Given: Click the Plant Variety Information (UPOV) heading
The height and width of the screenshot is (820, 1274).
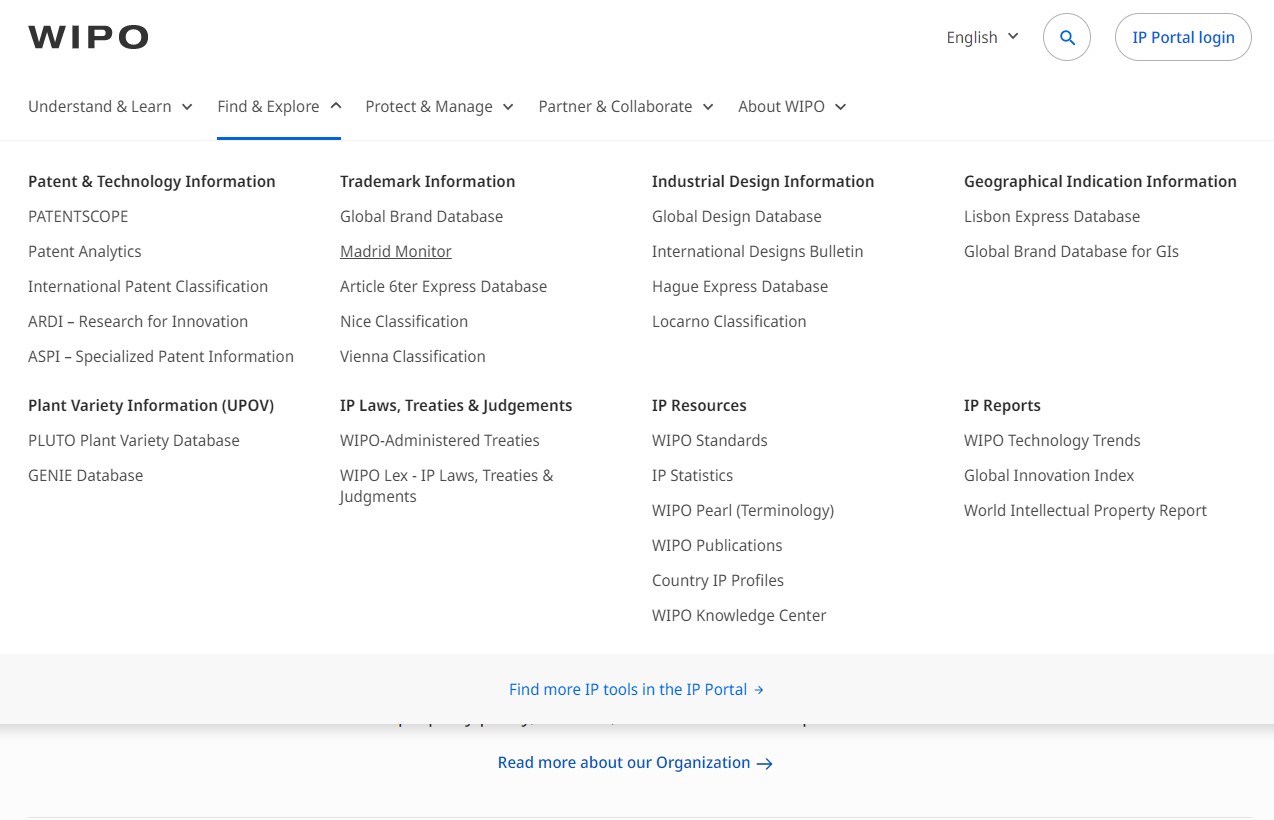Looking at the screenshot, I should point(151,406).
